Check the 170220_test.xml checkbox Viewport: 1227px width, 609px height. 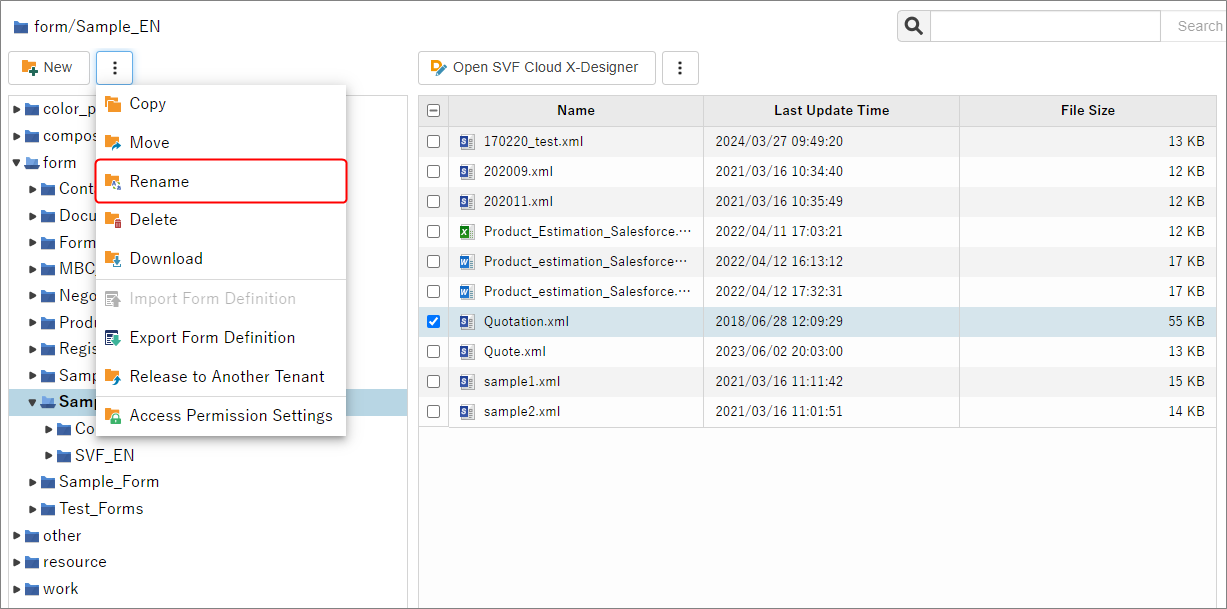pyautogui.click(x=433, y=142)
